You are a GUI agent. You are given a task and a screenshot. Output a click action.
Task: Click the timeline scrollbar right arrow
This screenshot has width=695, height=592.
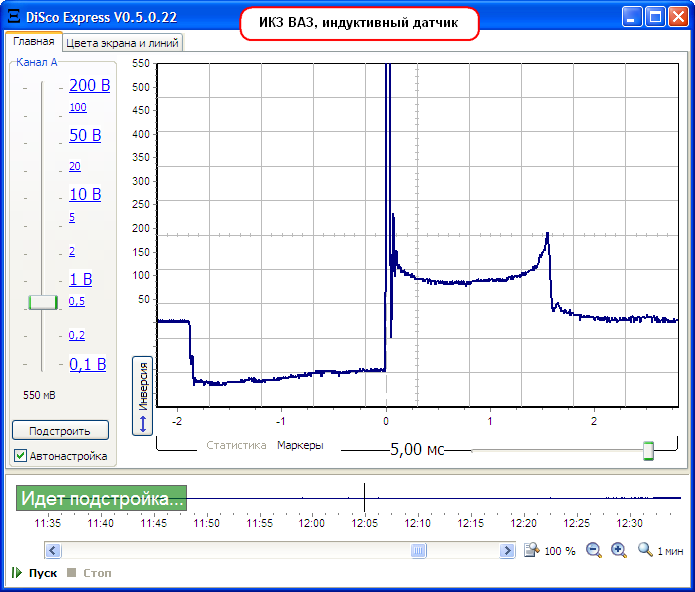pos(507,550)
